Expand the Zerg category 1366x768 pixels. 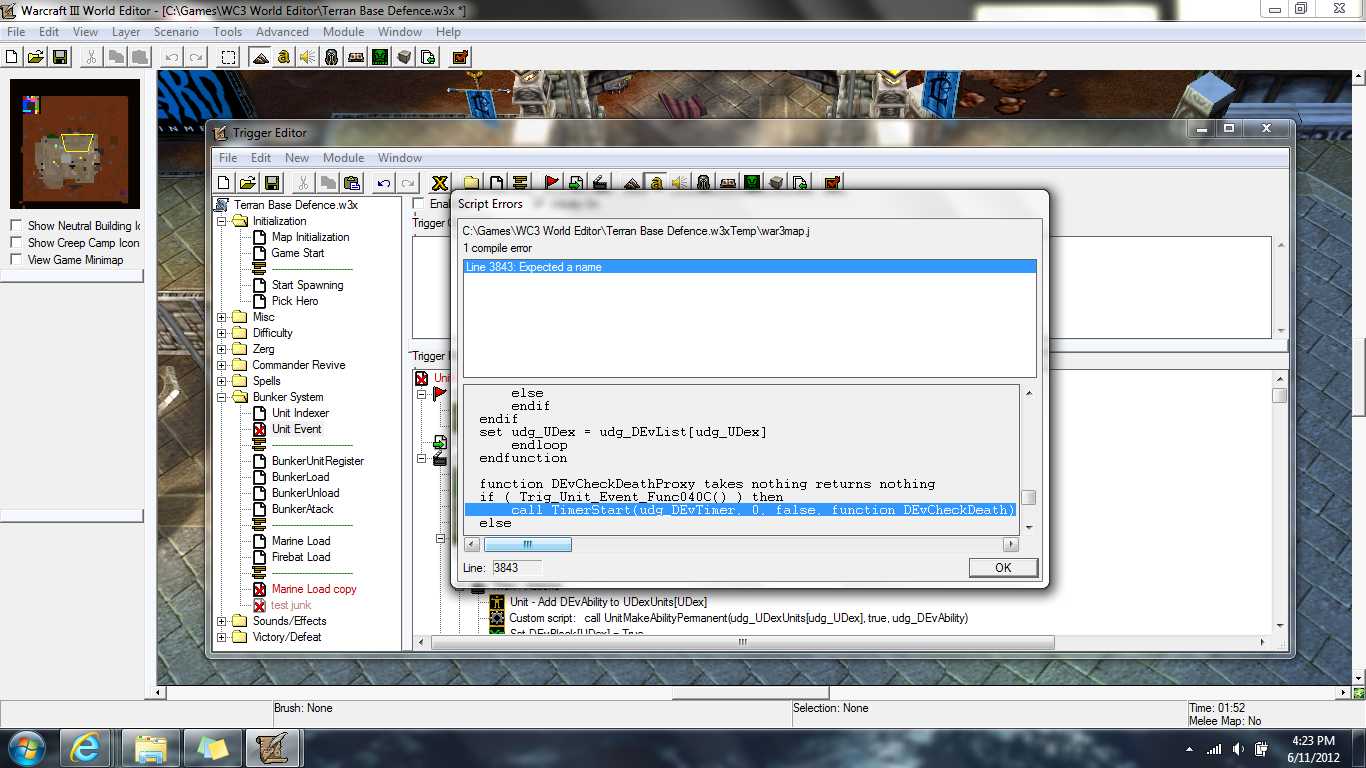pos(222,349)
